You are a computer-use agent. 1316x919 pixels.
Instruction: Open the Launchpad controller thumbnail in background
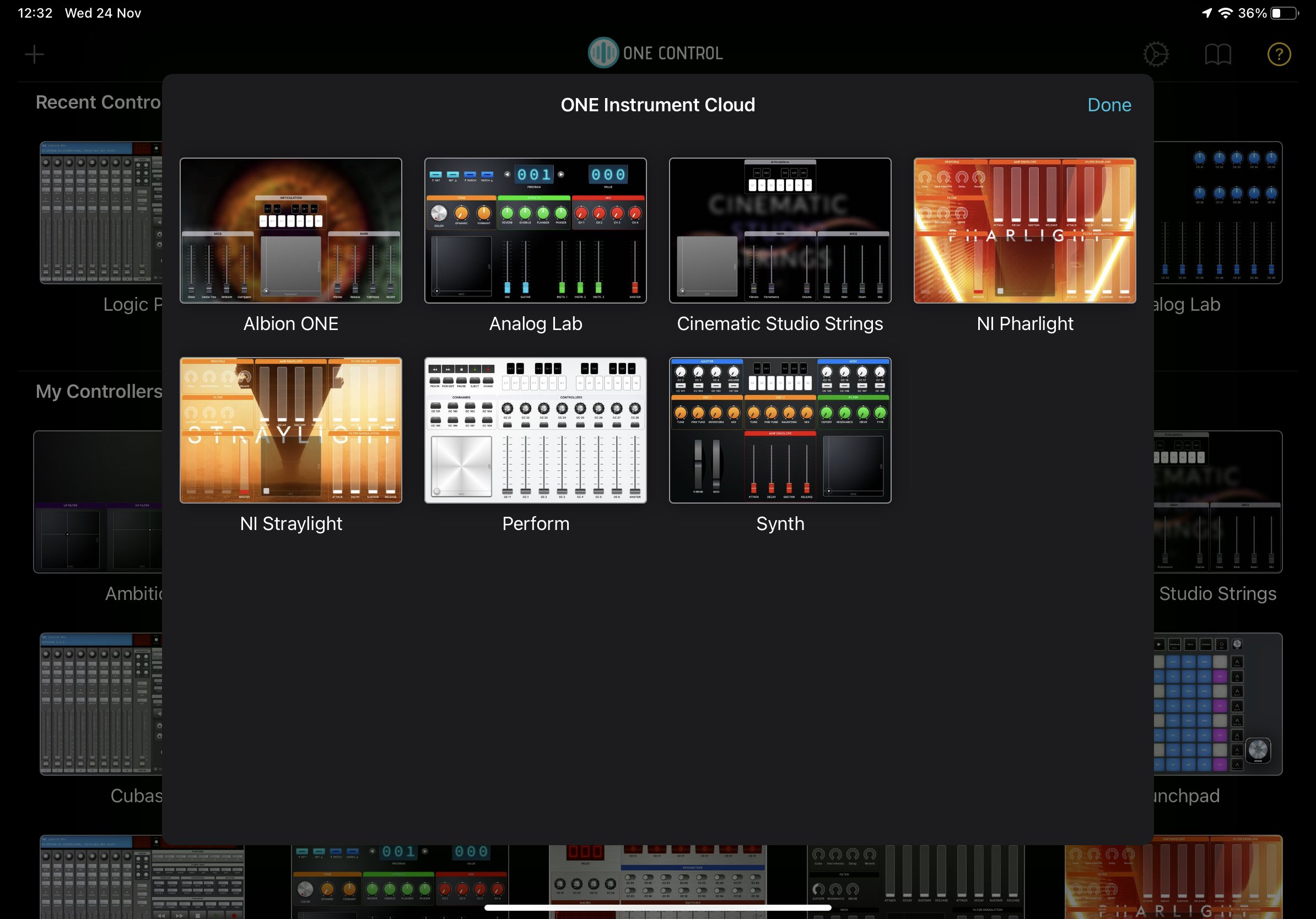tap(1217, 704)
